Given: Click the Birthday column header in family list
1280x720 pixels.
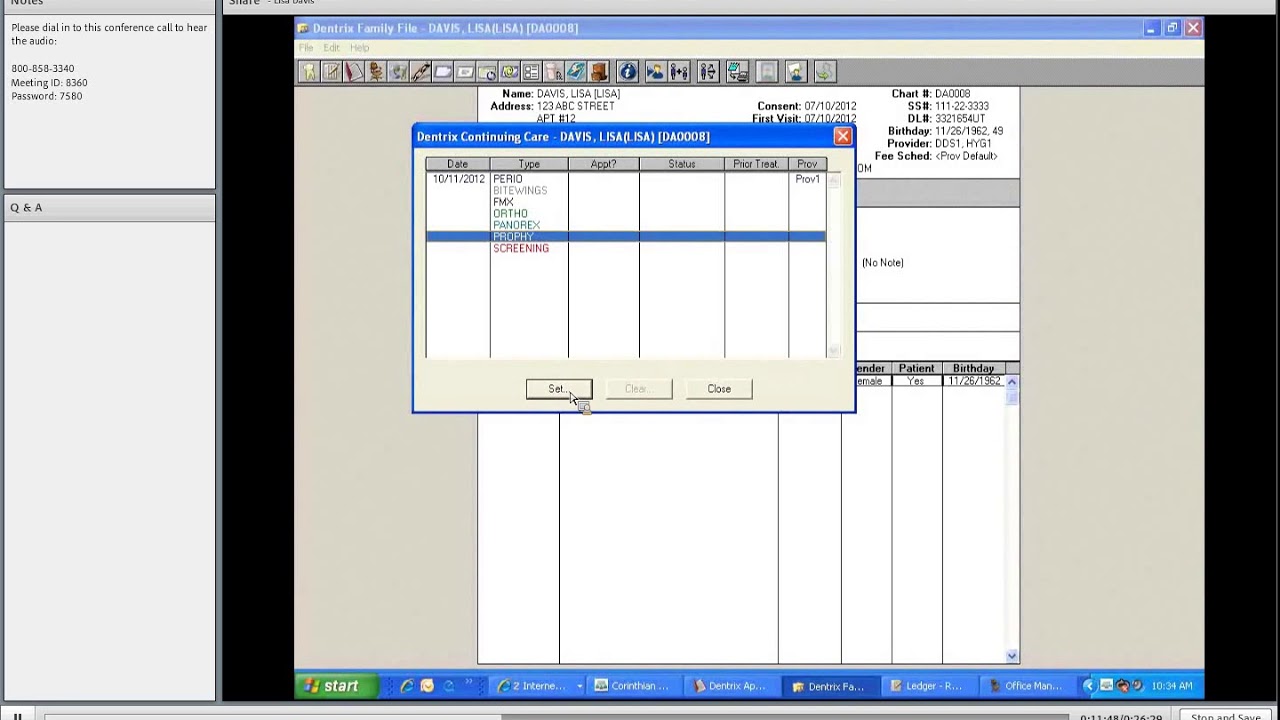Looking at the screenshot, I should (973, 369).
